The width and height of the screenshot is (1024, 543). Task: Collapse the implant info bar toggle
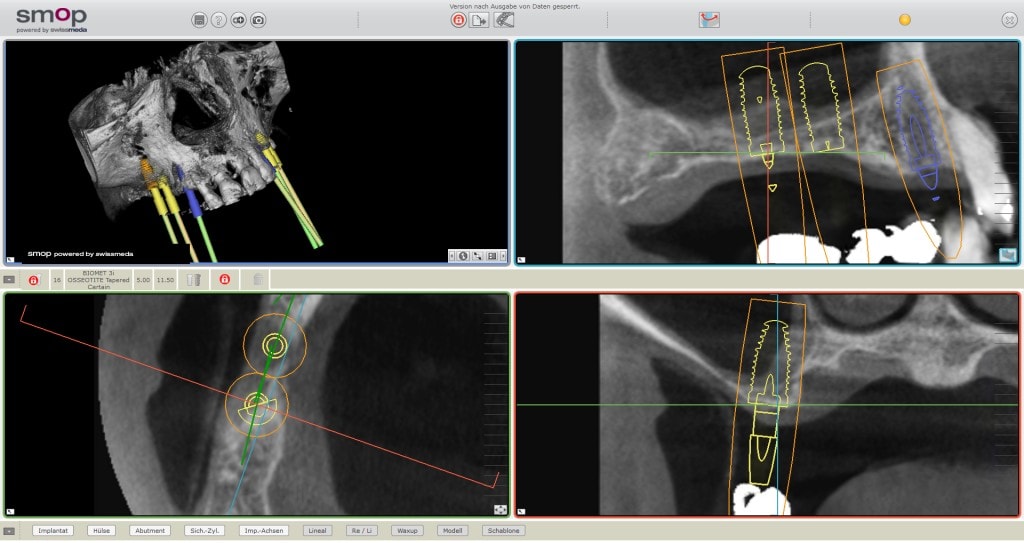[9, 280]
